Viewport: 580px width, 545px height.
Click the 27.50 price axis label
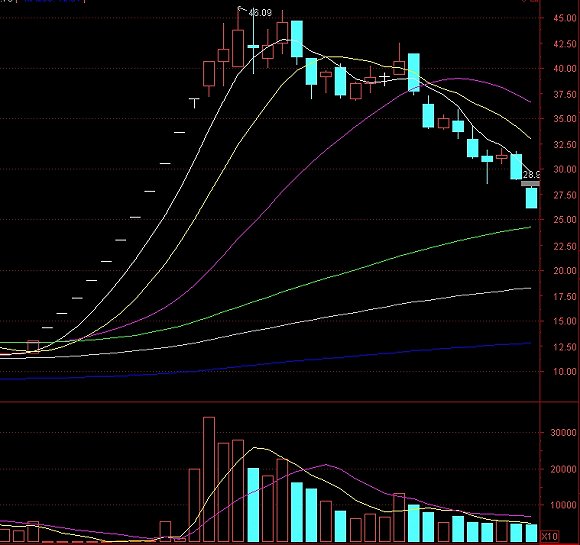point(565,195)
